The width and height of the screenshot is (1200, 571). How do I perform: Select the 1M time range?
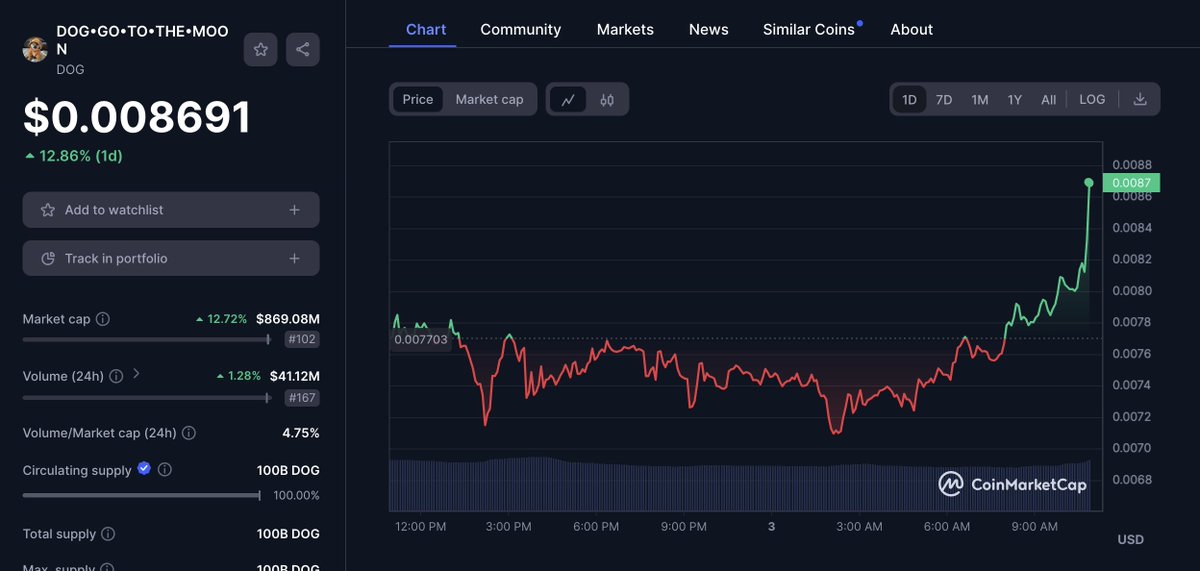[980, 99]
